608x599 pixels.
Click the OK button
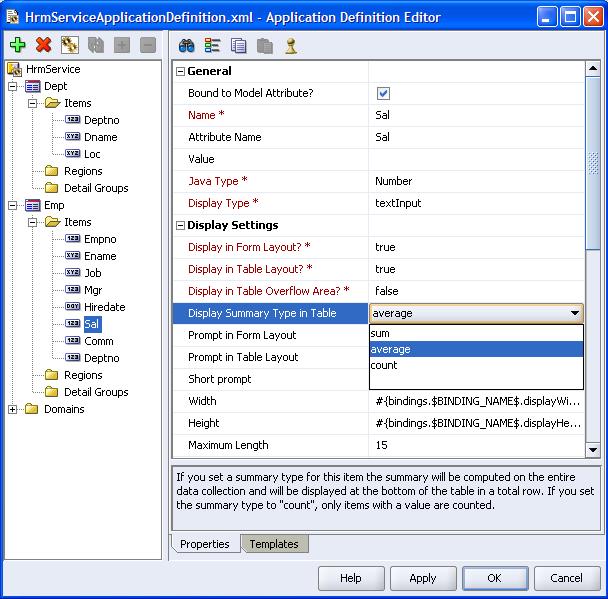point(494,578)
